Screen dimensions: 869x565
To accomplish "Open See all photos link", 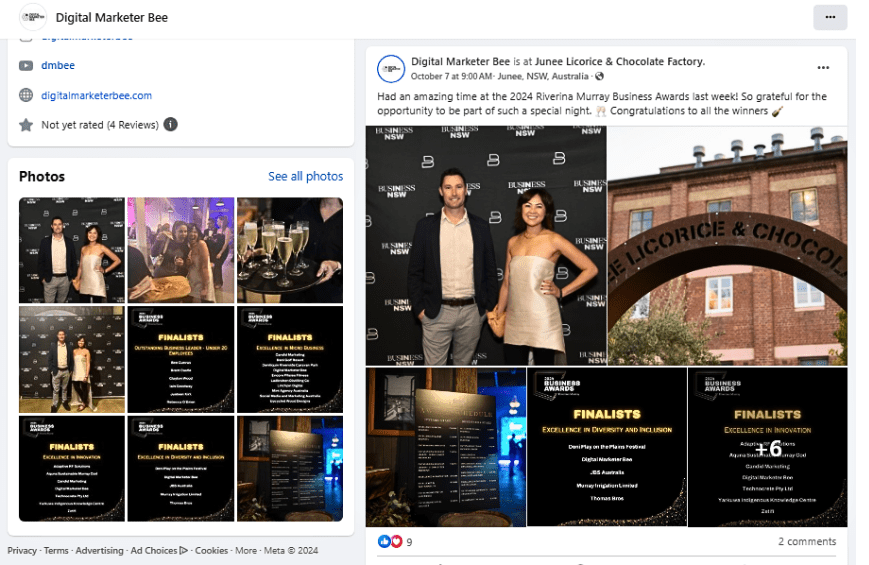I will pyautogui.click(x=305, y=176).
